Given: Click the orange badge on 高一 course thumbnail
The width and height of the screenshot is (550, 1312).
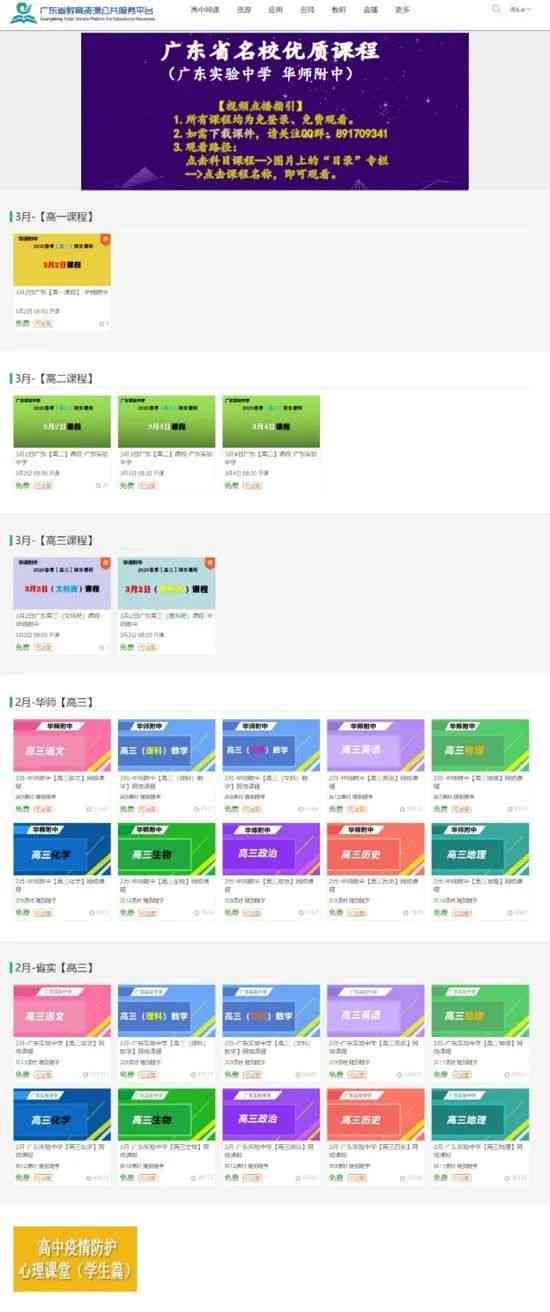Looking at the screenshot, I should pyautogui.click(x=106, y=239).
